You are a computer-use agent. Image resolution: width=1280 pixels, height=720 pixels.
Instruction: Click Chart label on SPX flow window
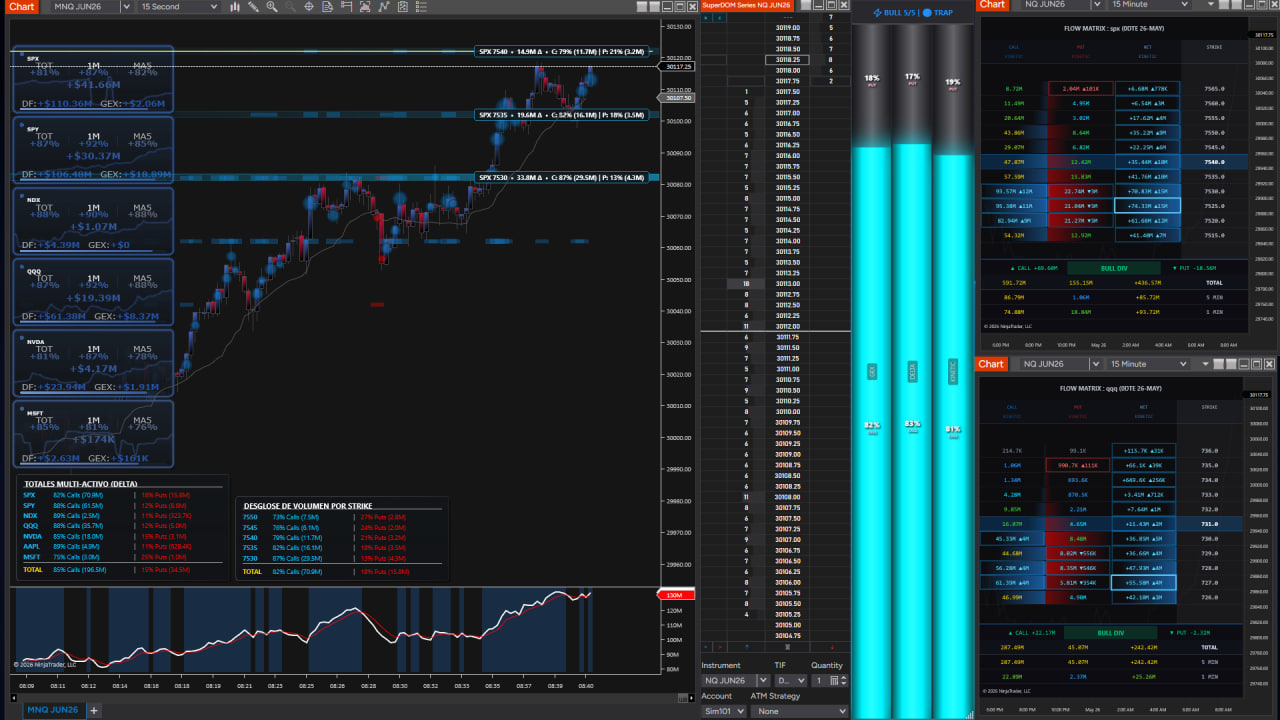click(x=992, y=5)
